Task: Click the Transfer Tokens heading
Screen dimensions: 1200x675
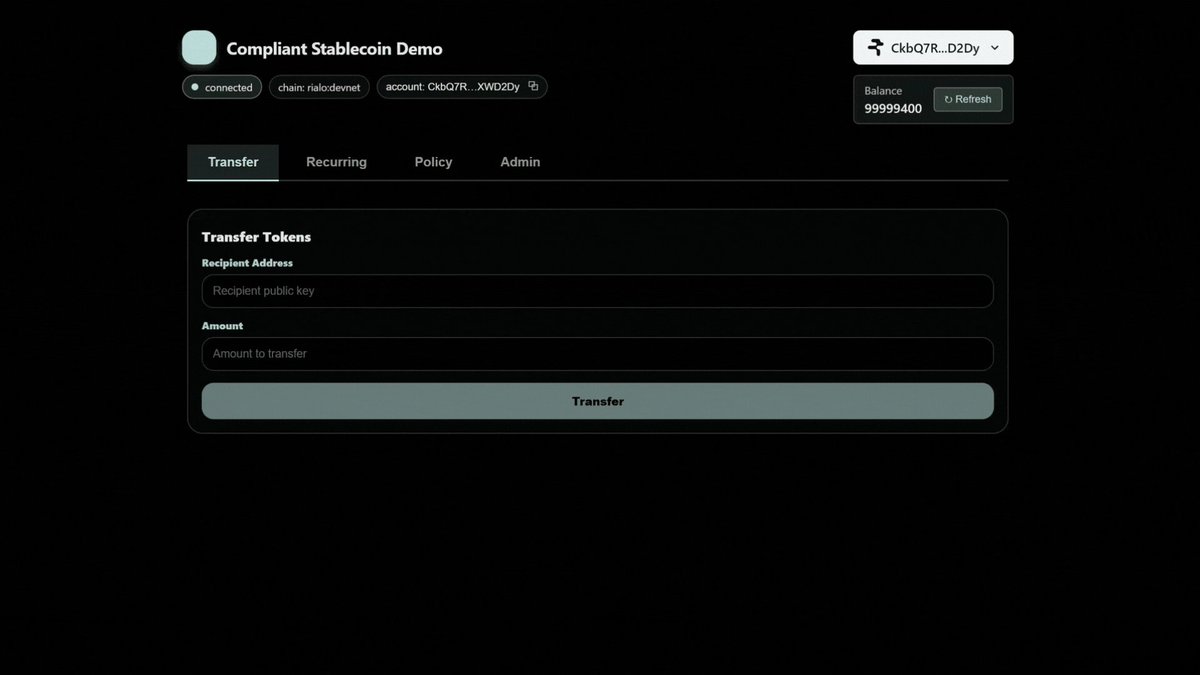Action: [256, 237]
